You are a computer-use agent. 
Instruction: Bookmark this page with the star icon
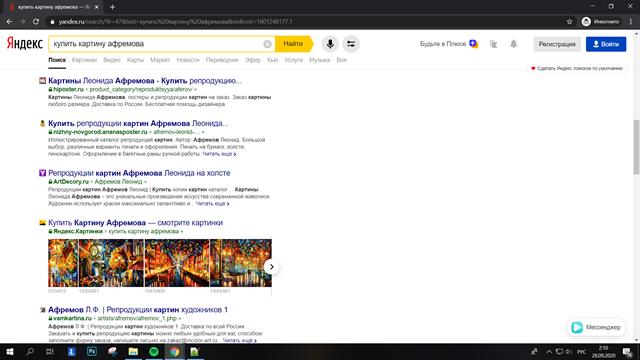tap(569, 22)
